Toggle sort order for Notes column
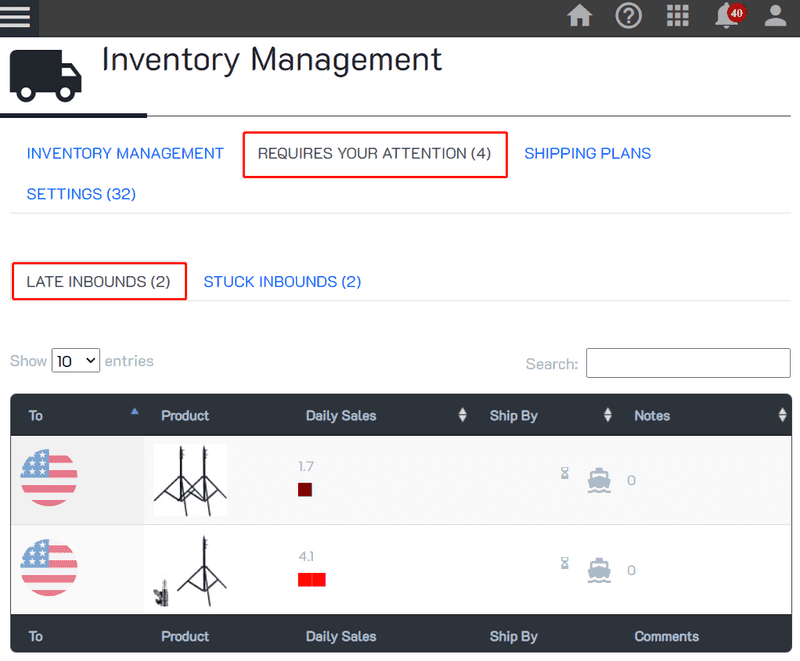Viewport: 800px width, 661px height. click(x=782, y=415)
